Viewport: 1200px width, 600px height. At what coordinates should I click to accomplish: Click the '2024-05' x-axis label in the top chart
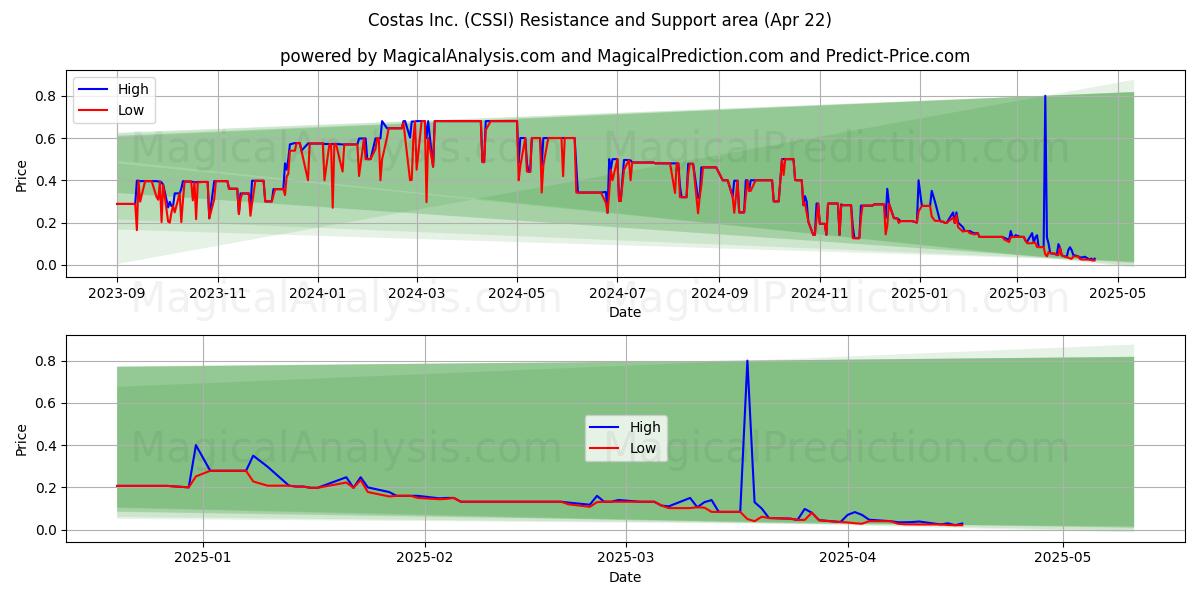coord(517,293)
